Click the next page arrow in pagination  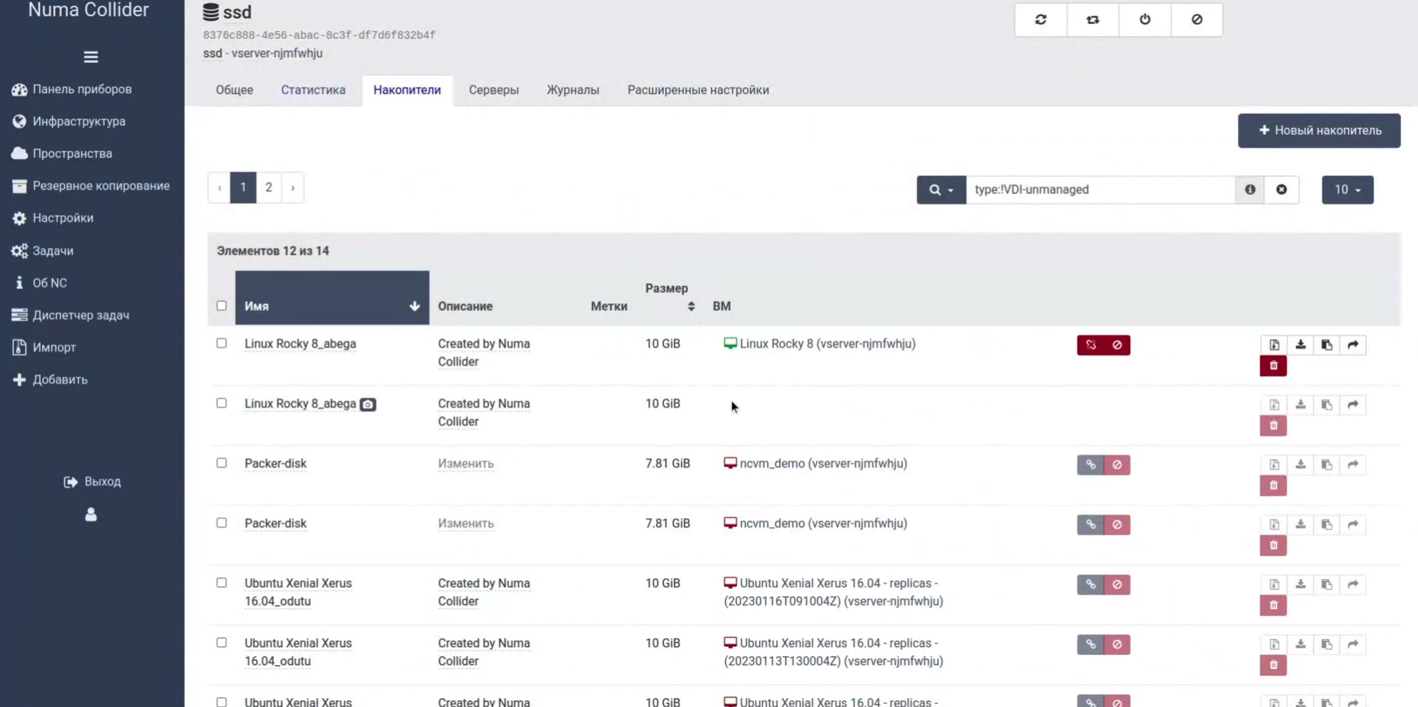coord(293,188)
